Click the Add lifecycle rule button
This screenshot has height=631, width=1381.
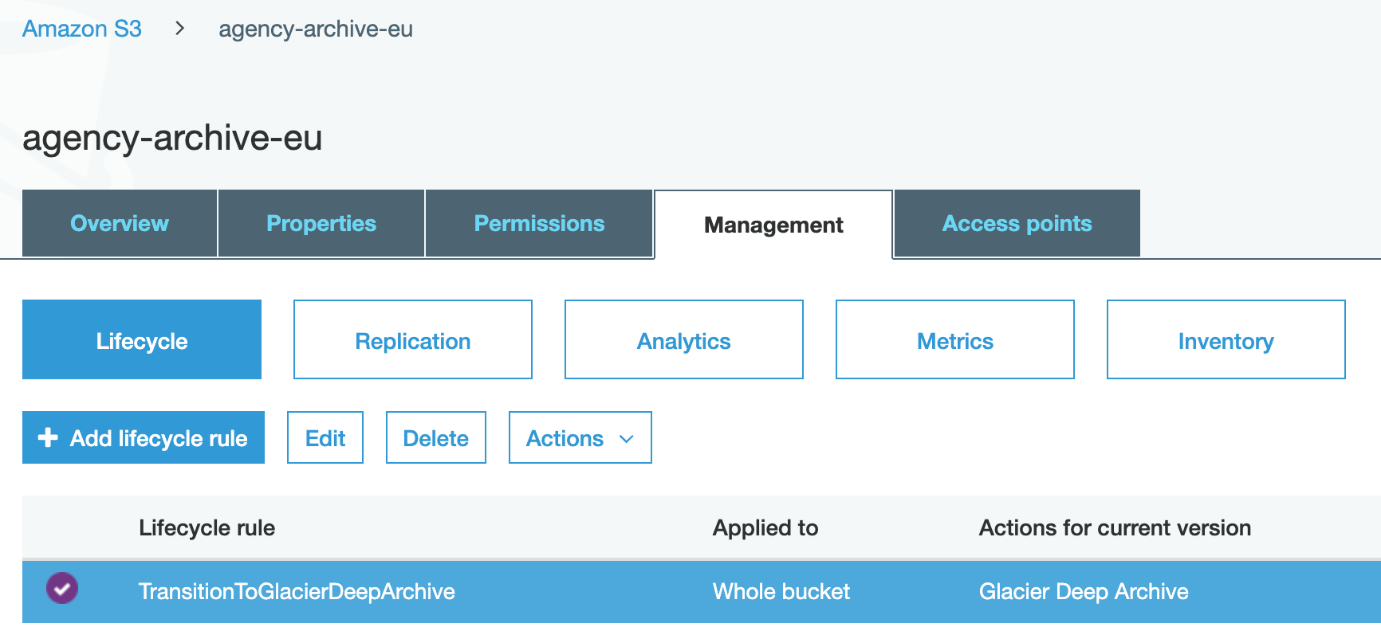pos(143,437)
